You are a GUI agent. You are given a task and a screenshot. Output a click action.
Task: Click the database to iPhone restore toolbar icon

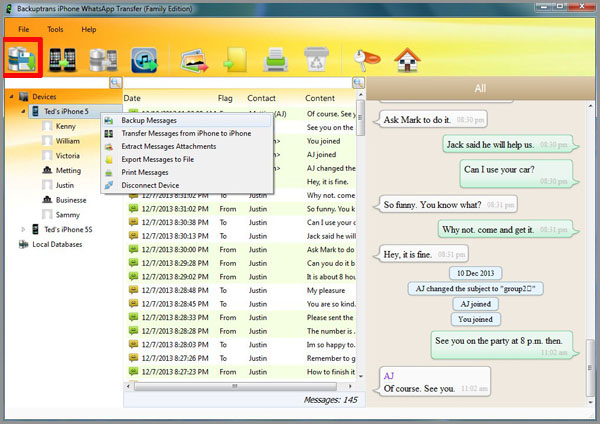103,60
